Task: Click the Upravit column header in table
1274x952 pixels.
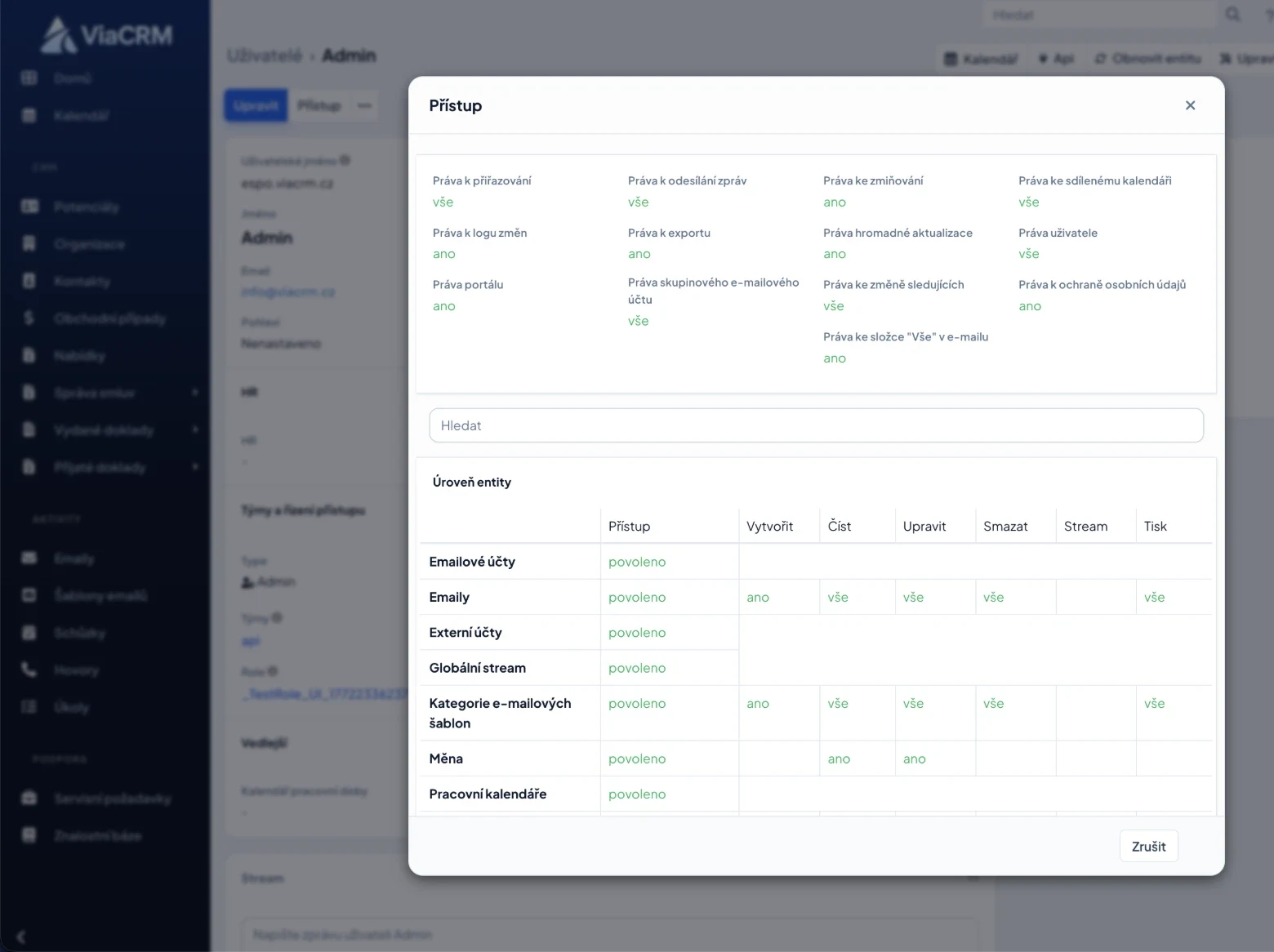Action: pyautogui.click(x=924, y=527)
